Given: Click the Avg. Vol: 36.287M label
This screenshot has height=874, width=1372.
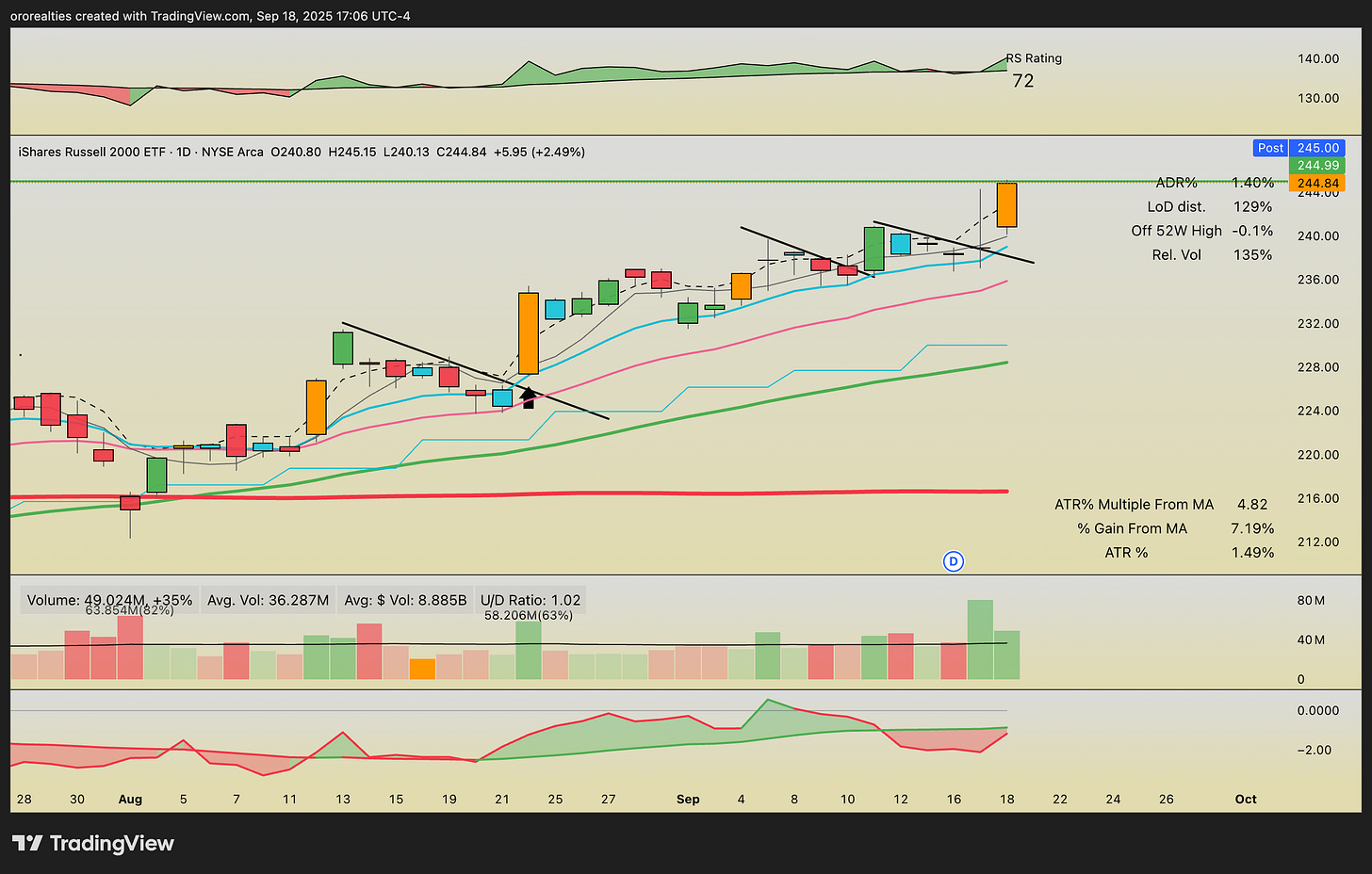Looking at the screenshot, I should pyautogui.click(x=268, y=600).
